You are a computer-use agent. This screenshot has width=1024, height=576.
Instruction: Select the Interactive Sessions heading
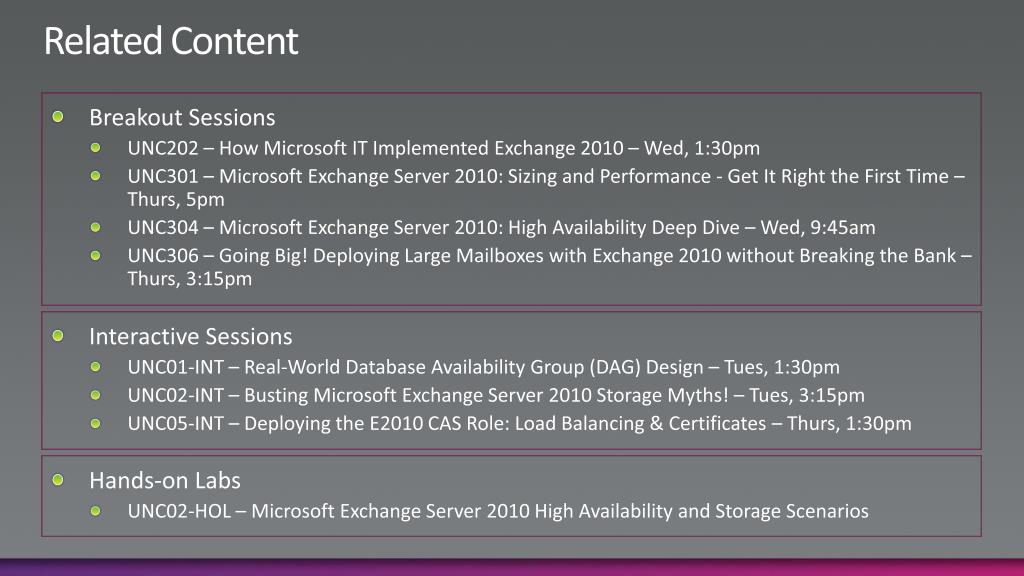(x=191, y=336)
